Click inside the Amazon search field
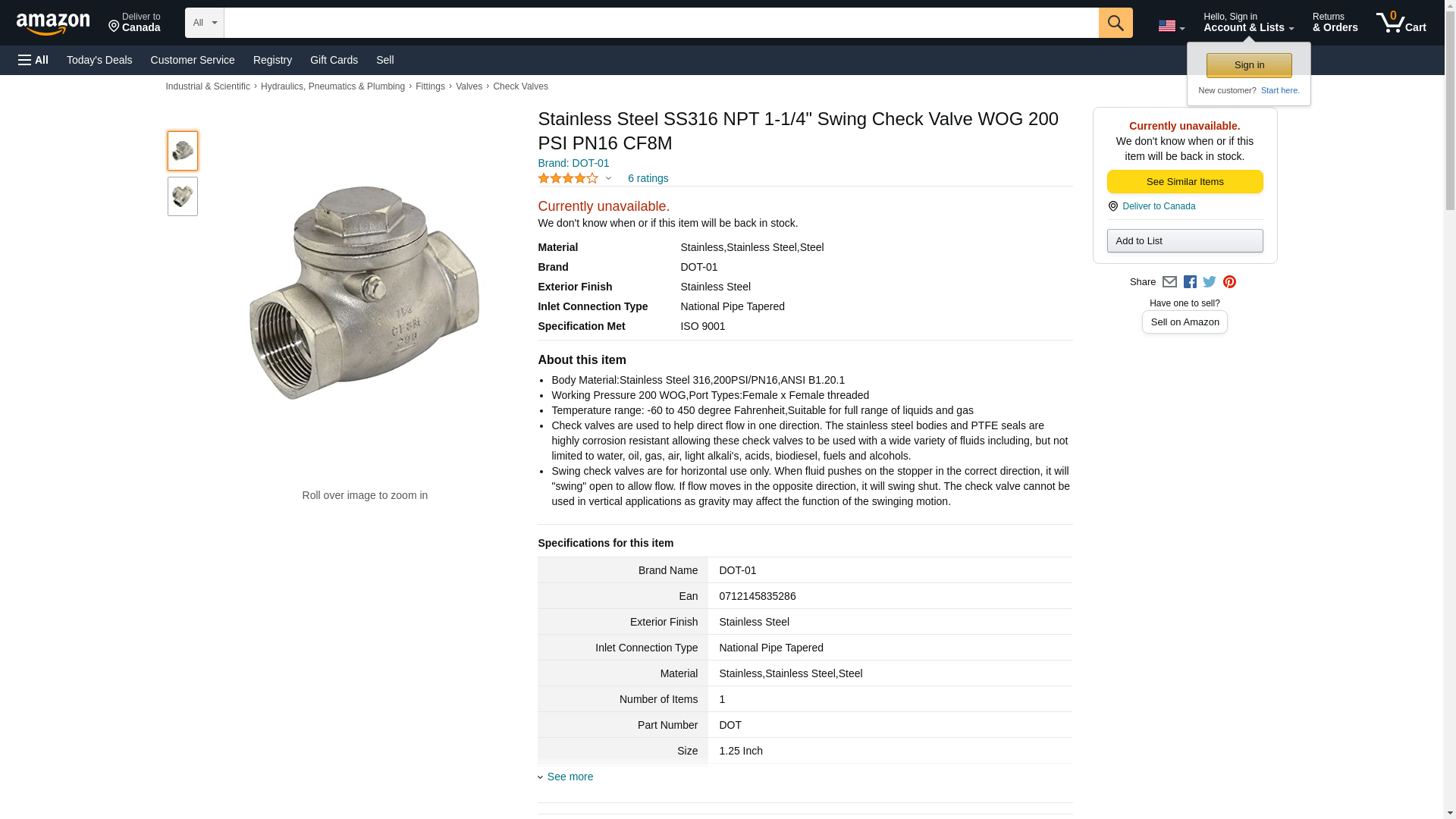This screenshot has height=819, width=1456. [x=661, y=23]
